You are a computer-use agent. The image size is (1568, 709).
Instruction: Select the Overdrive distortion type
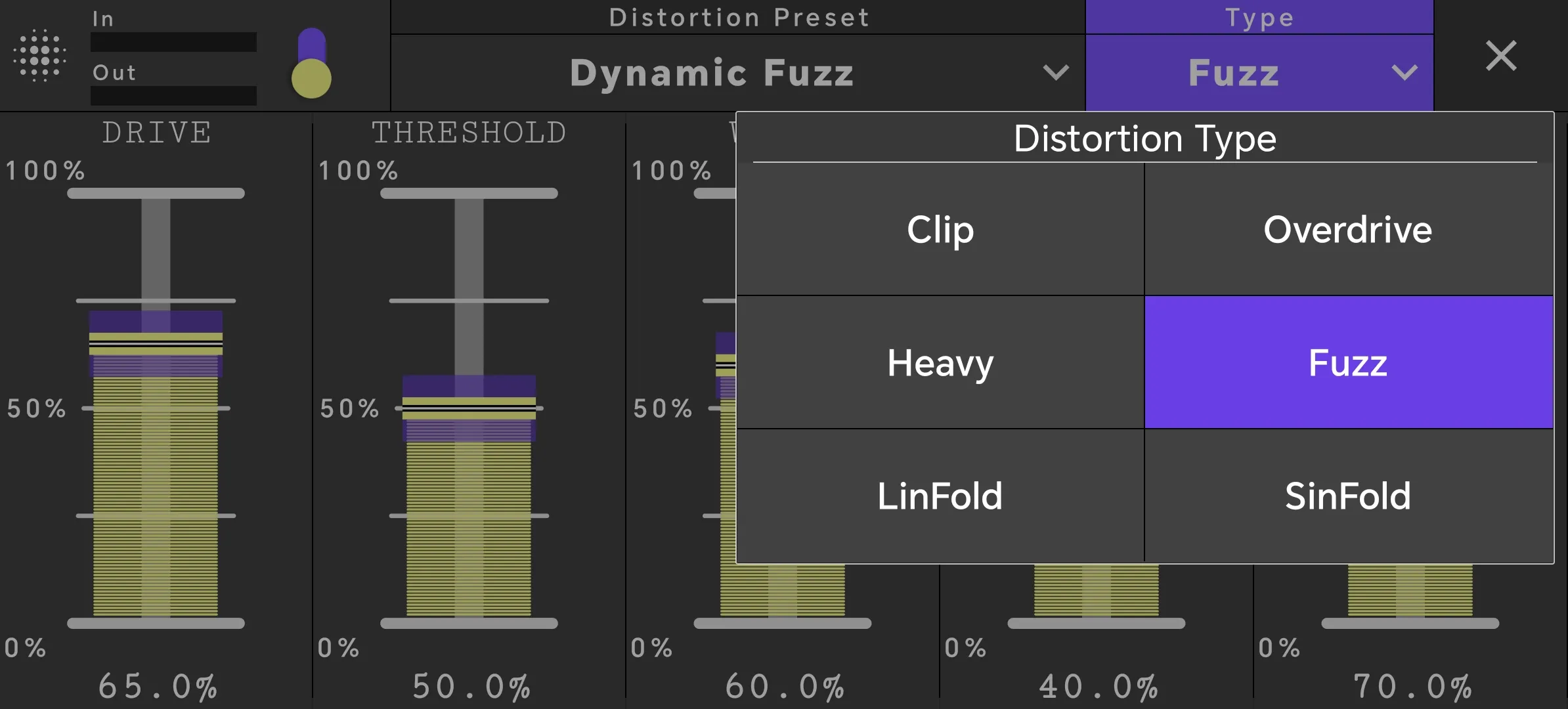1349,229
